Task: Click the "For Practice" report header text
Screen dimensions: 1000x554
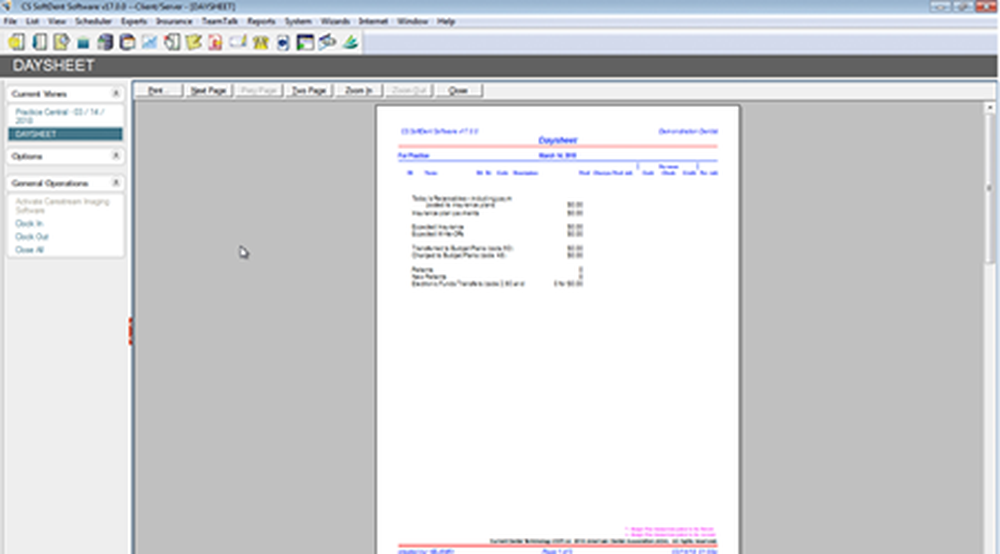Action: 413,156
